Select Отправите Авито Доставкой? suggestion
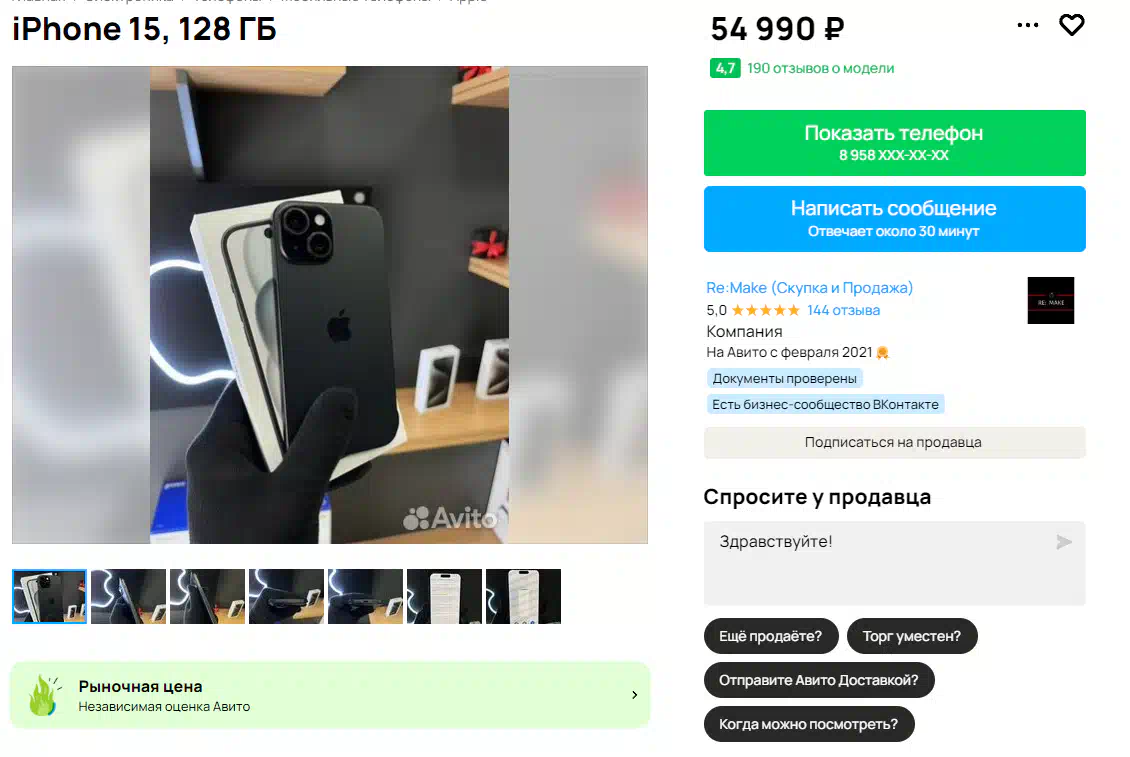This screenshot has height=757, width=1130. [819, 681]
